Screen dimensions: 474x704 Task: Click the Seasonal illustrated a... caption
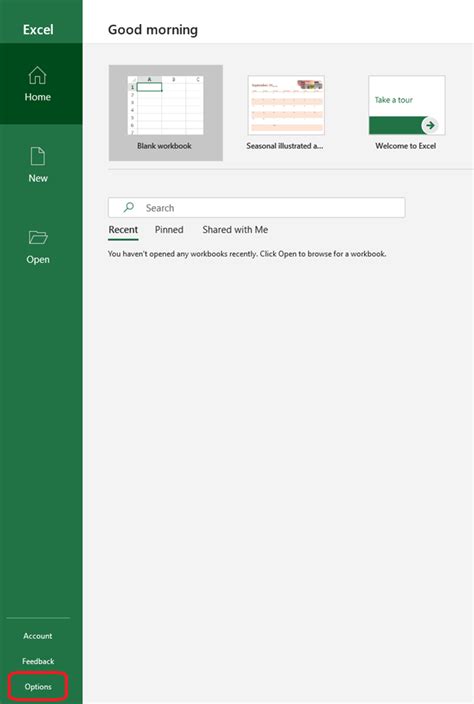285,146
